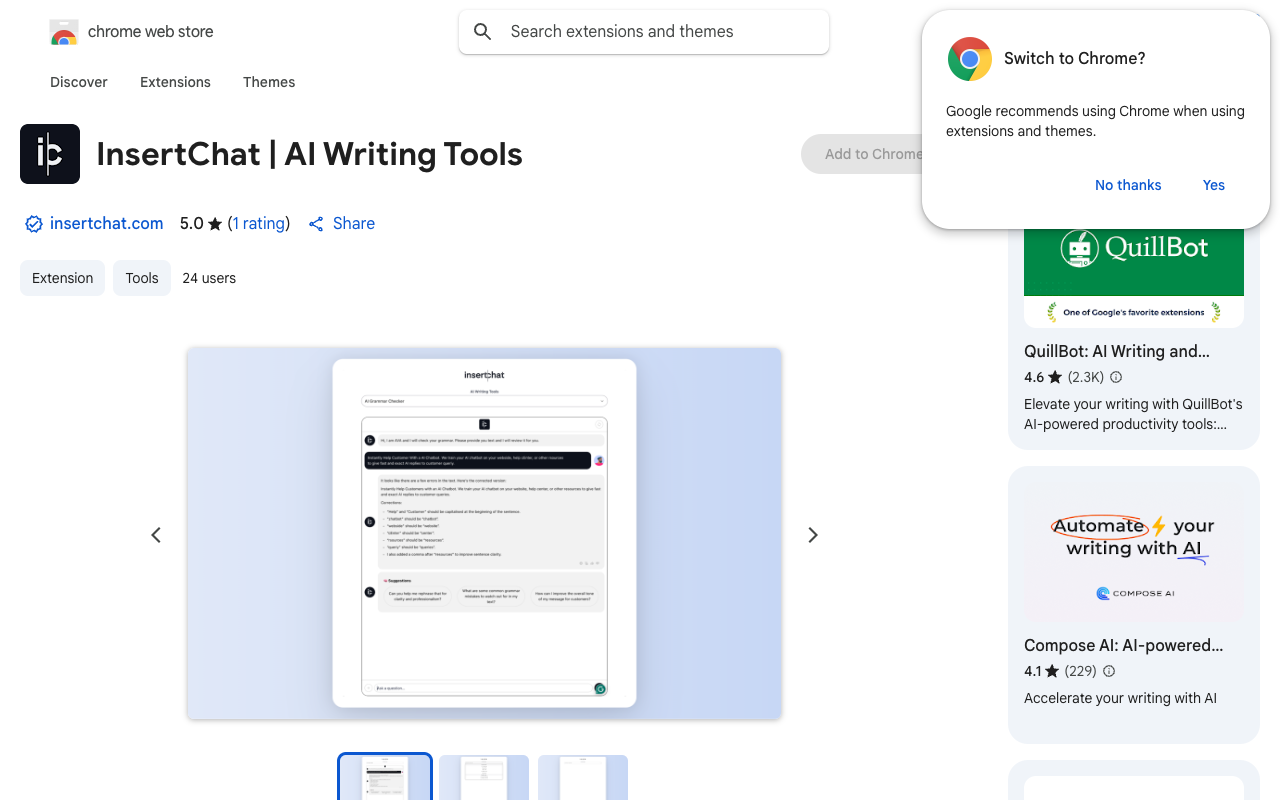This screenshot has width=1280, height=800.
Task: Click the verified badge next to insertchat.com
Action: coord(34,224)
